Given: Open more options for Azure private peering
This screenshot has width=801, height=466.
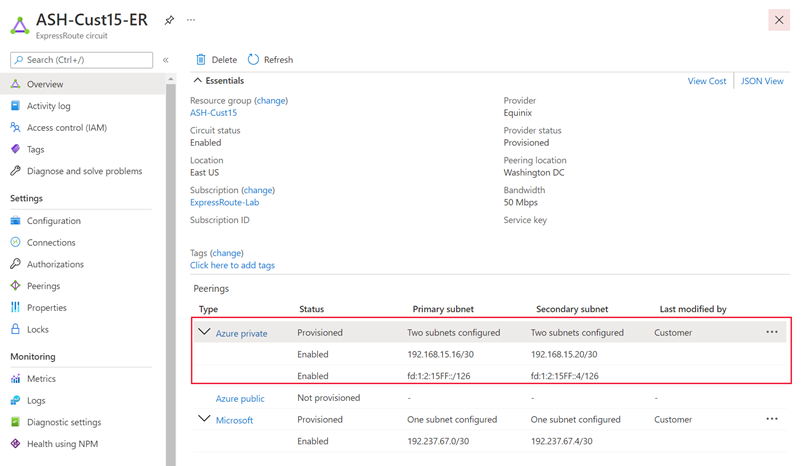Looking at the screenshot, I should pyautogui.click(x=772, y=332).
